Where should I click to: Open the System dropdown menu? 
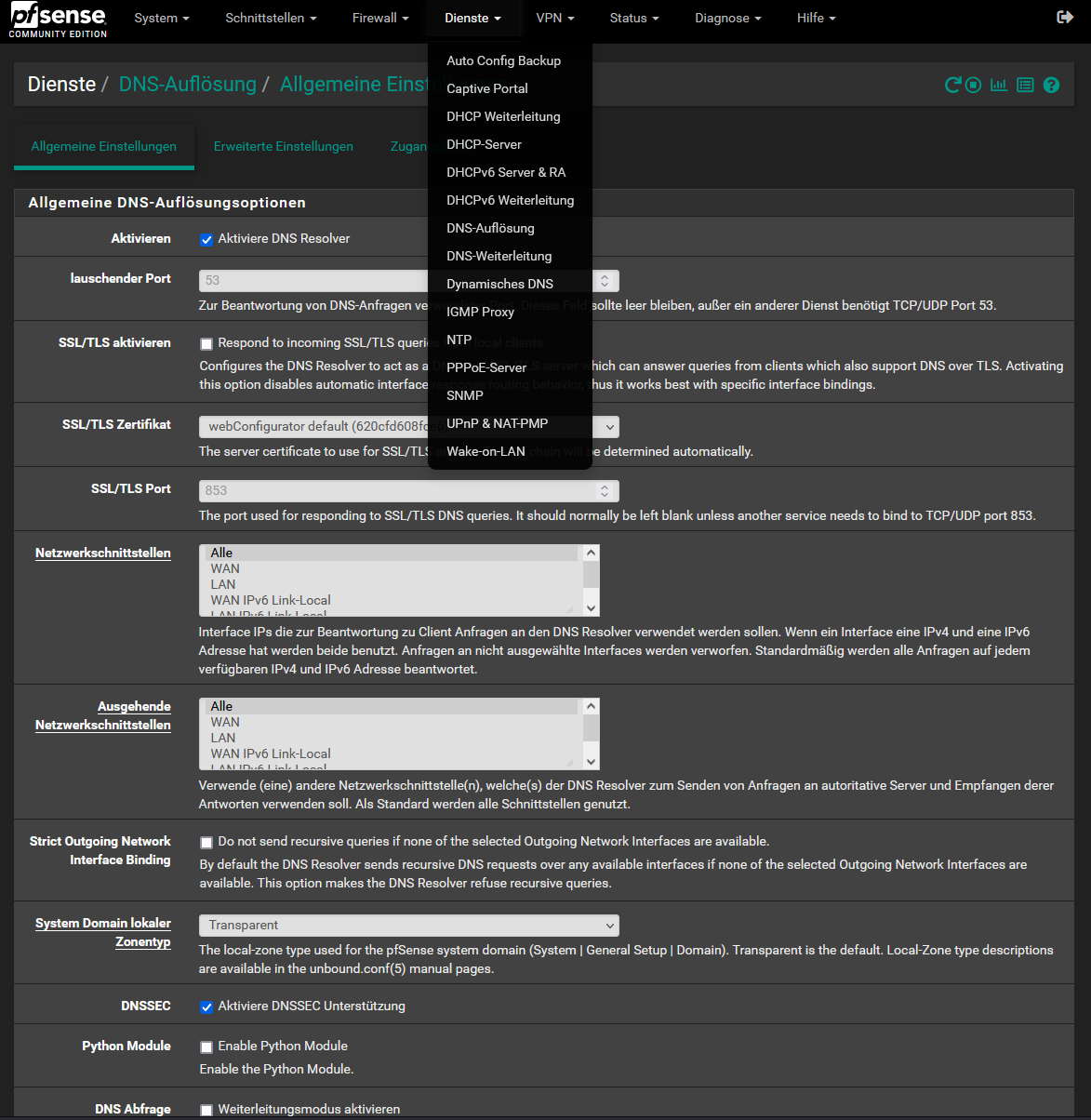pos(162,18)
